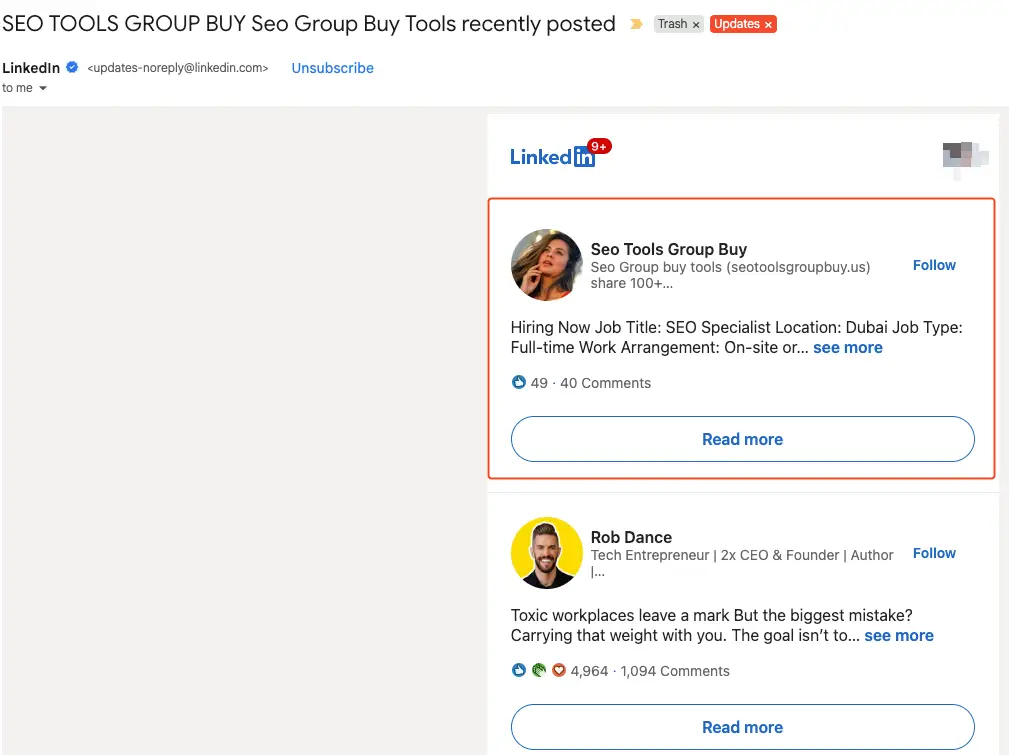The height and width of the screenshot is (755, 1009).
Task: Click the blue verified badge beside LinkedIn
Action: point(72,68)
